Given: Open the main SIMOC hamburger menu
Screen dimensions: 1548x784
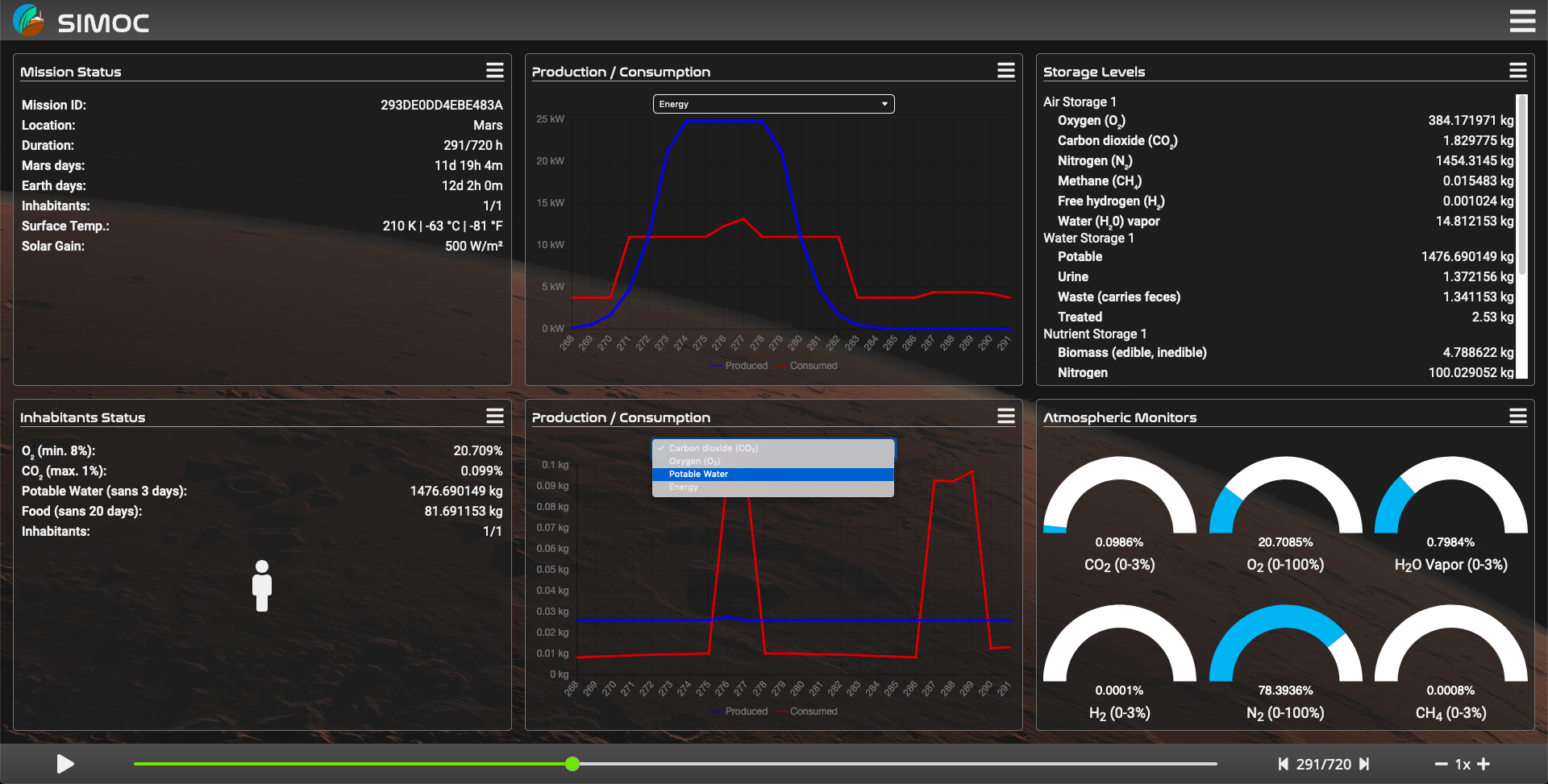Looking at the screenshot, I should (1522, 21).
